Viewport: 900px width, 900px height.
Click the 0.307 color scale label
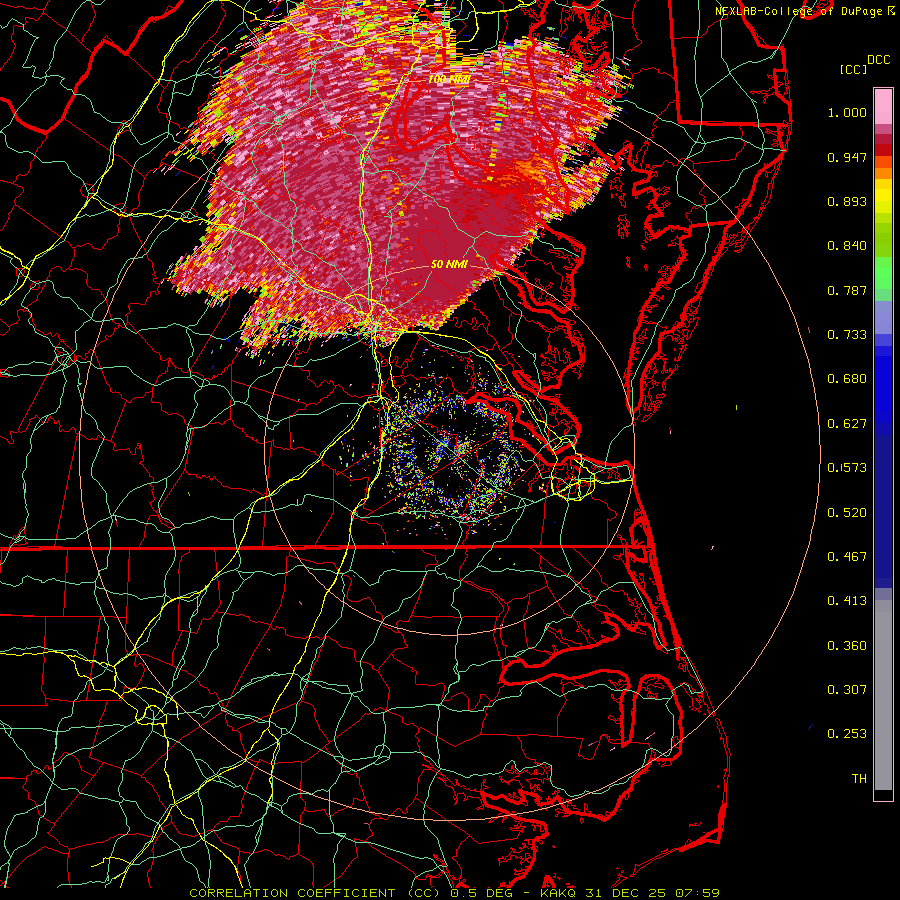click(847, 690)
